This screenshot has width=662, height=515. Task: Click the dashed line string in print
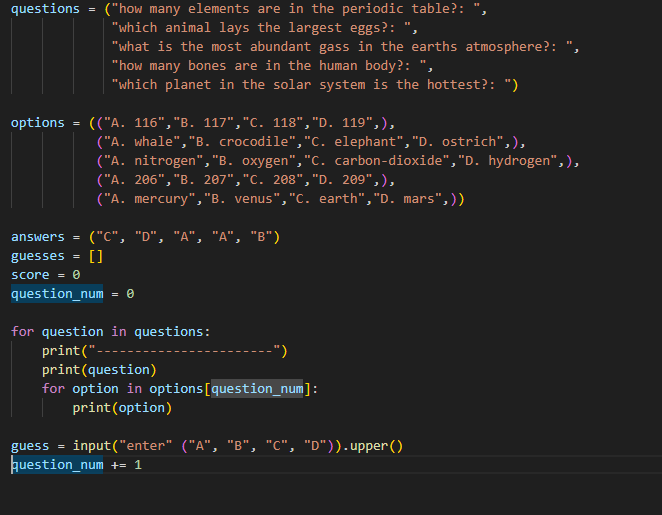[188, 351]
